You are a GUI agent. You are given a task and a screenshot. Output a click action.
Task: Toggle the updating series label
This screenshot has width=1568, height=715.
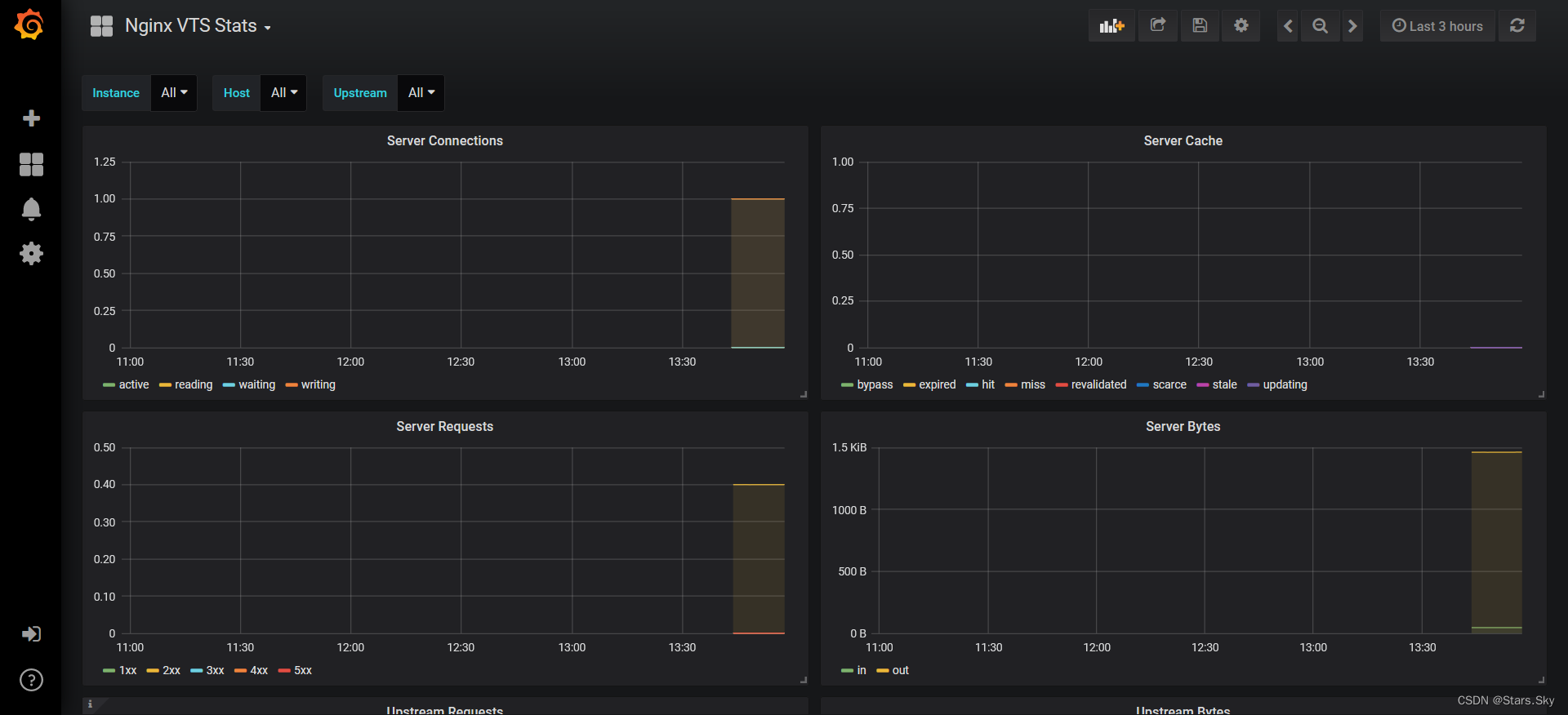point(1285,384)
